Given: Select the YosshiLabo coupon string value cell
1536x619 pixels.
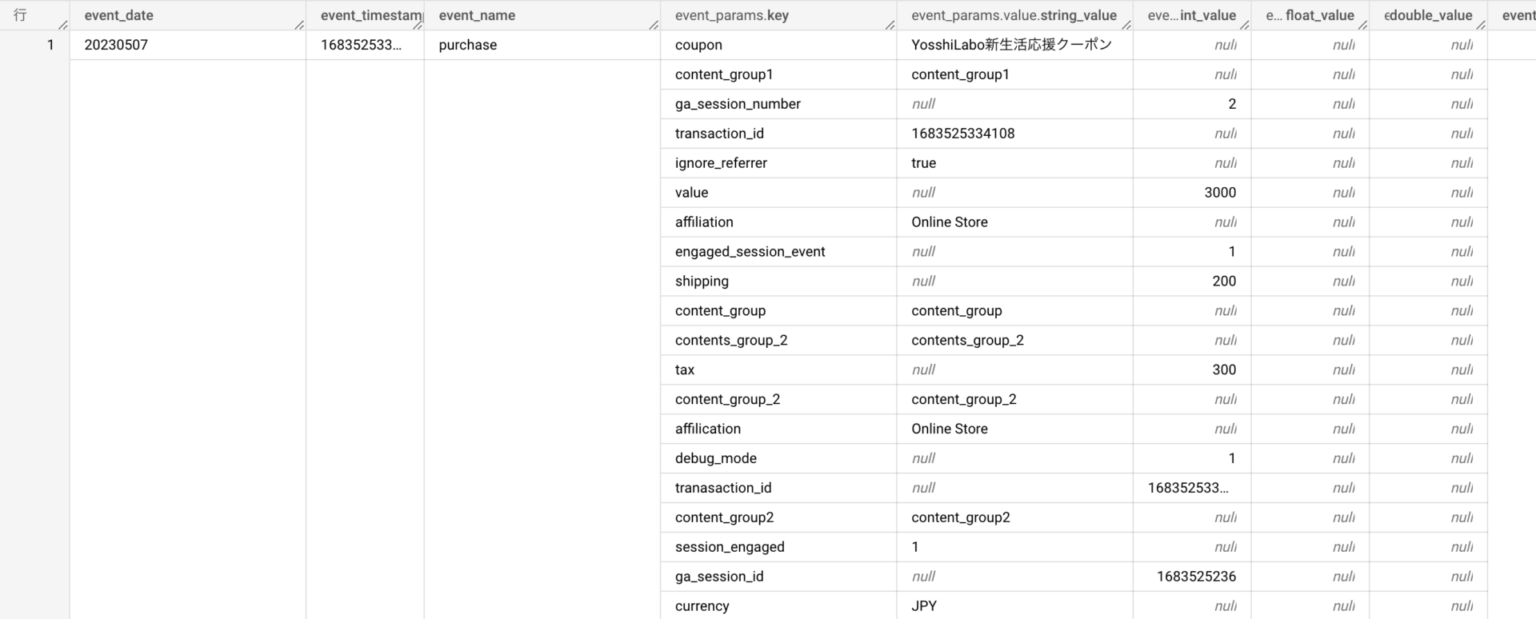Looking at the screenshot, I should click(1011, 45).
